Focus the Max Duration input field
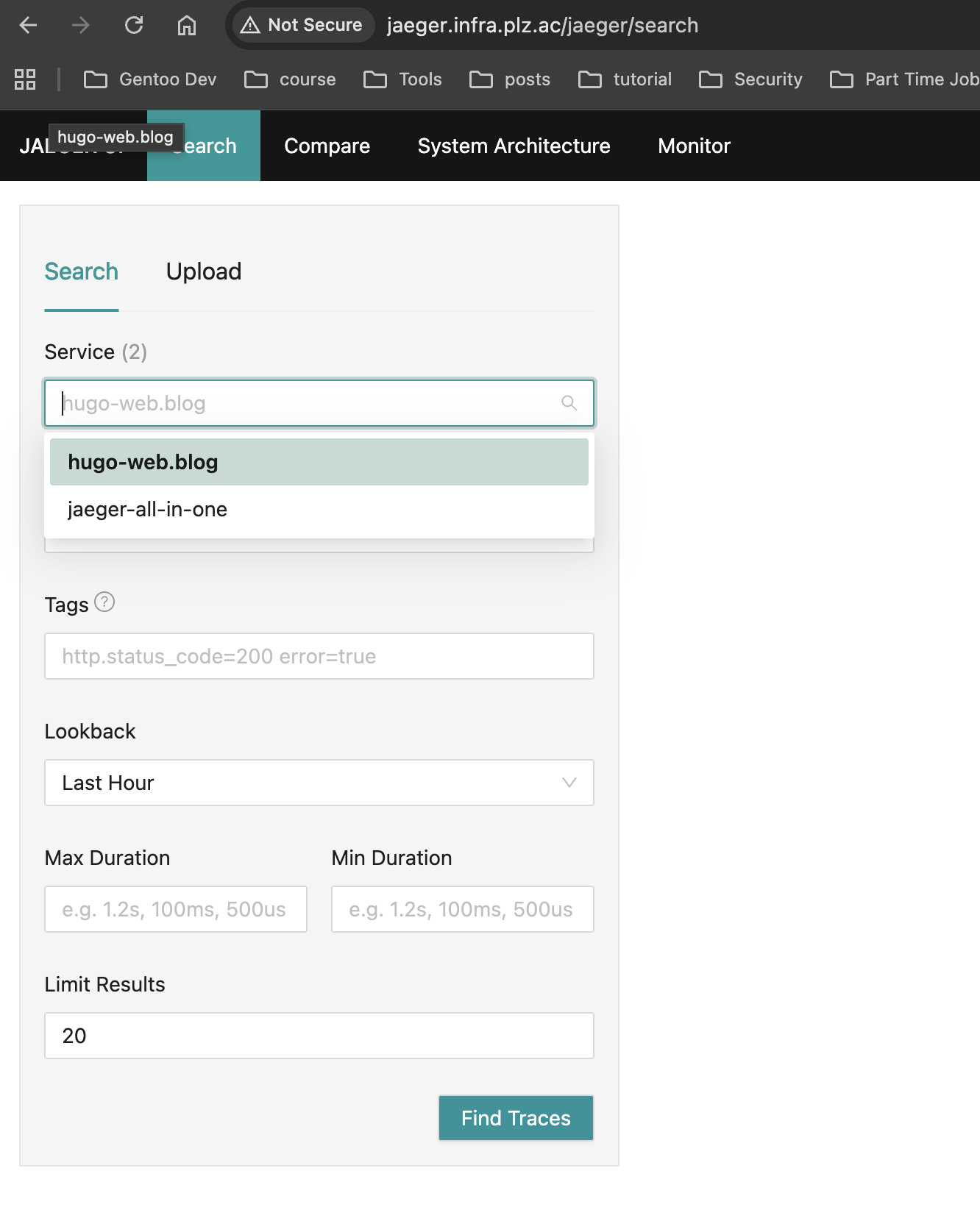Viewport: 980px width, 1221px height. click(175, 909)
